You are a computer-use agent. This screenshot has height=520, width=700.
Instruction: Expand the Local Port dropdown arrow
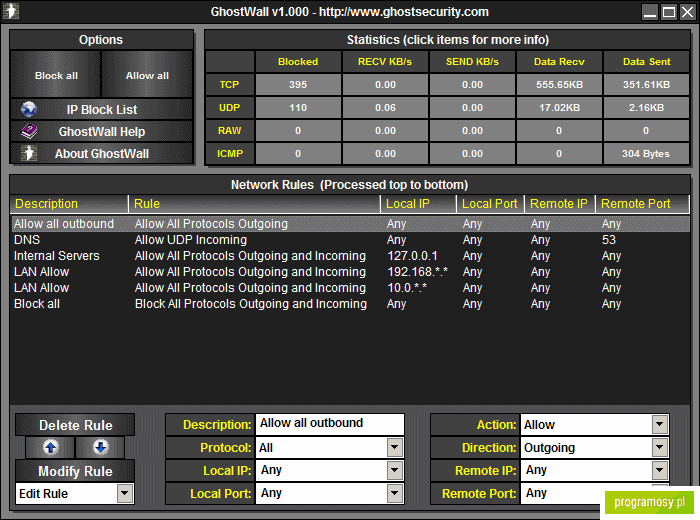click(x=395, y=493)
